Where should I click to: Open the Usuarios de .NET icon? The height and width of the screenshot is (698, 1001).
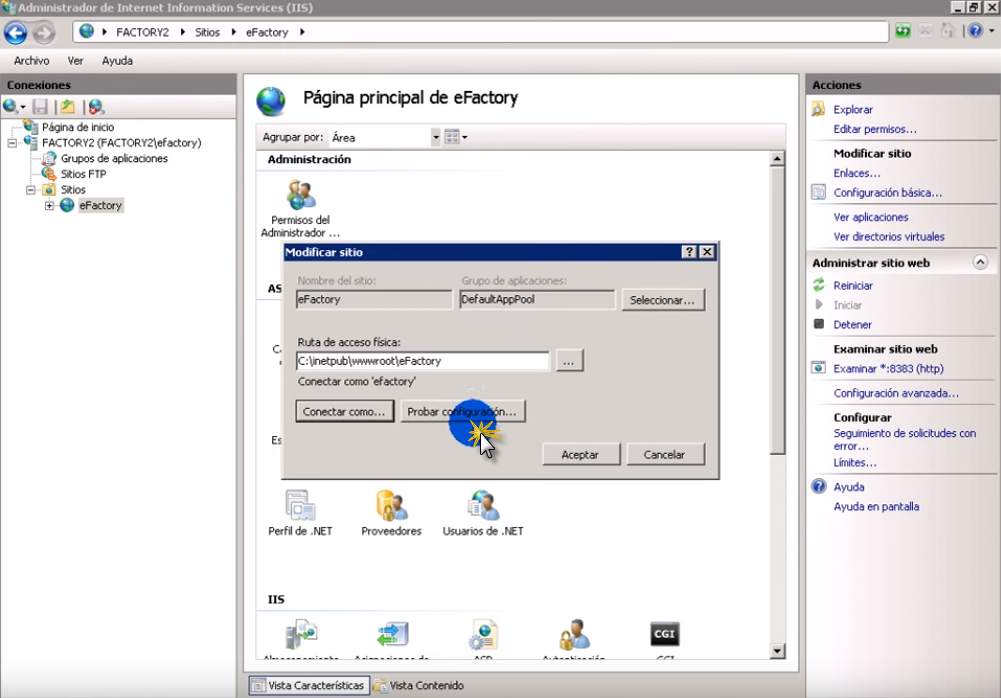pos(483,507)
